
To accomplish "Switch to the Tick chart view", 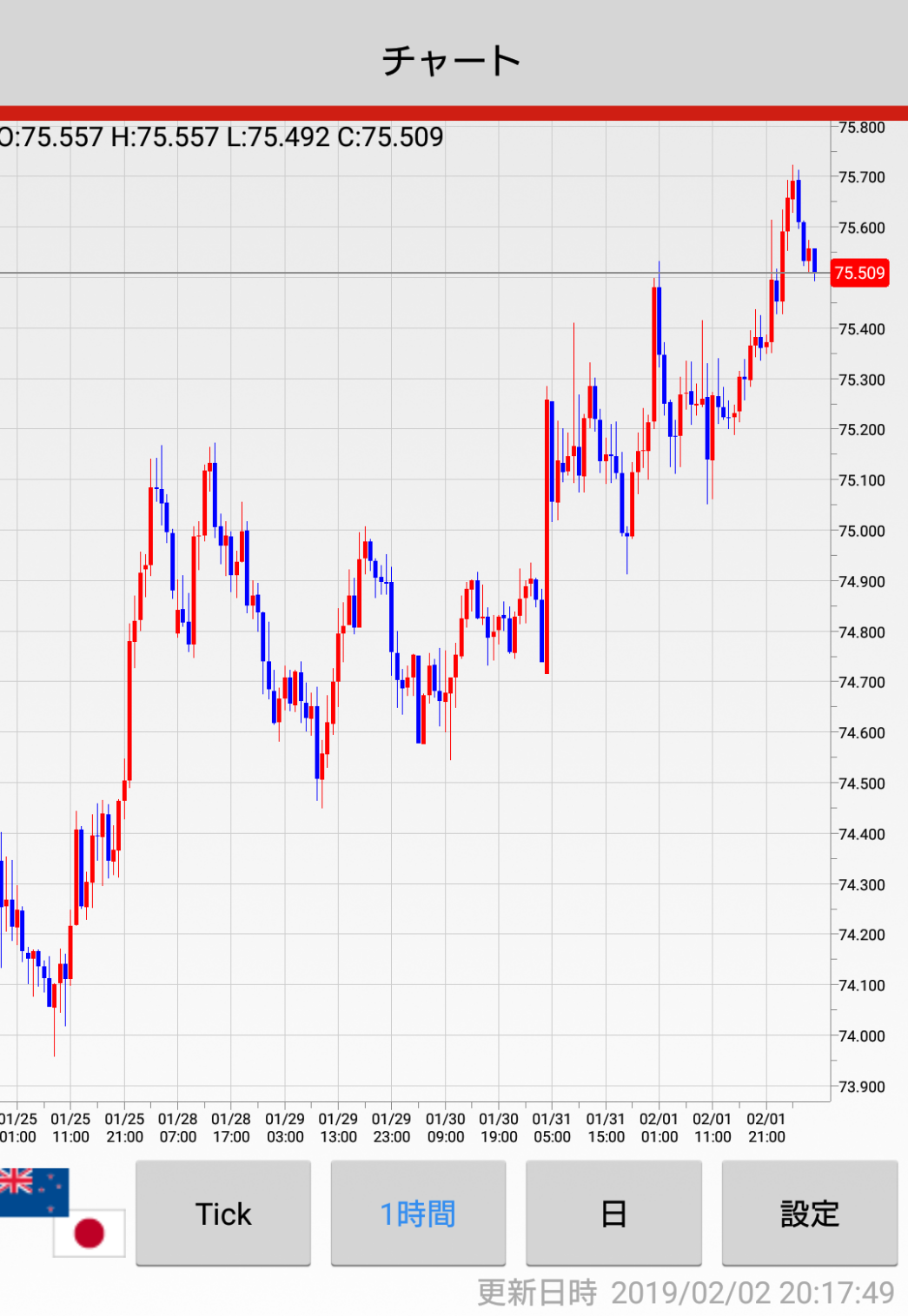I will (222, 1213).
